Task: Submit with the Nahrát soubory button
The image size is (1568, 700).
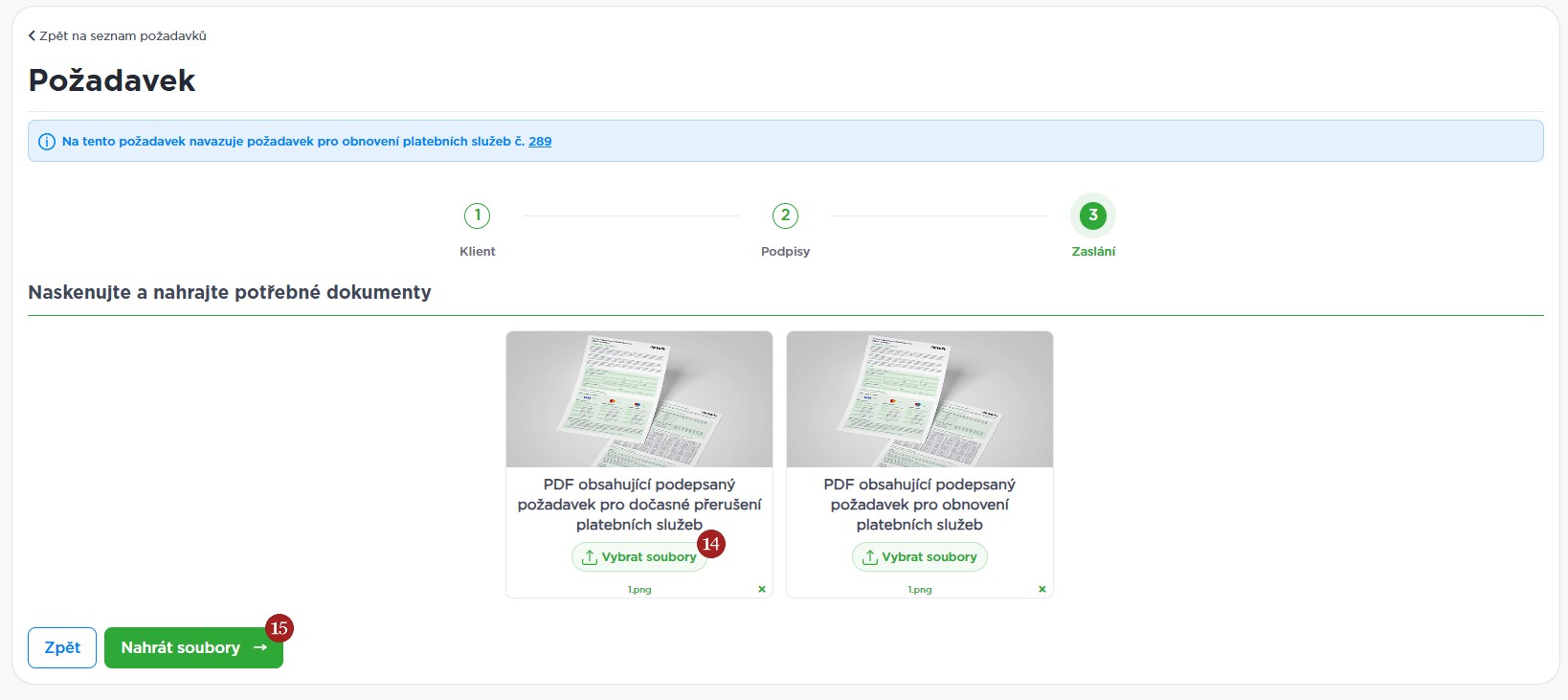Action: click(x=192, y=648)
